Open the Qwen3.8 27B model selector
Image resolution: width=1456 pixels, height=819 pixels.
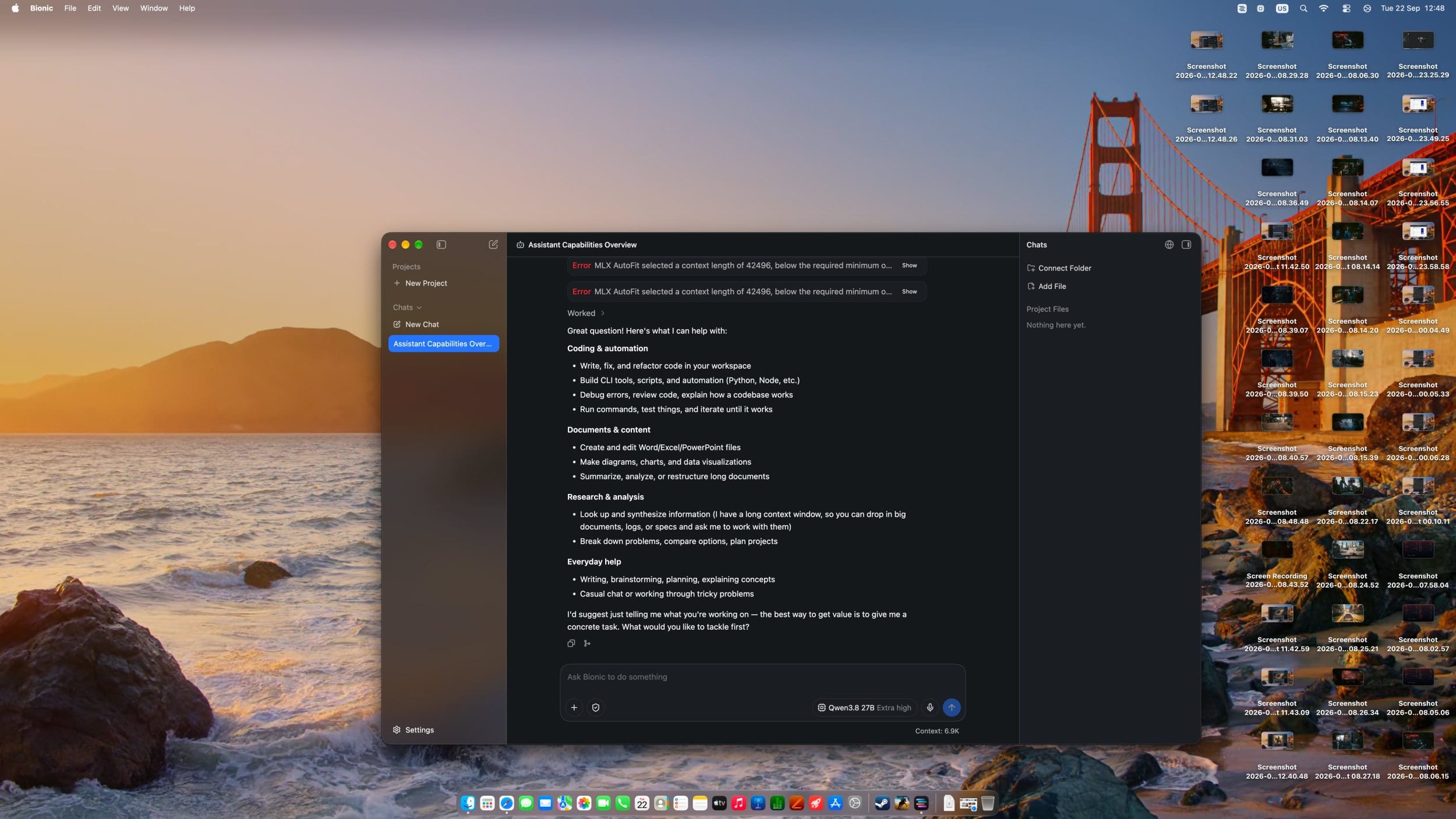[x=864, y=707]
